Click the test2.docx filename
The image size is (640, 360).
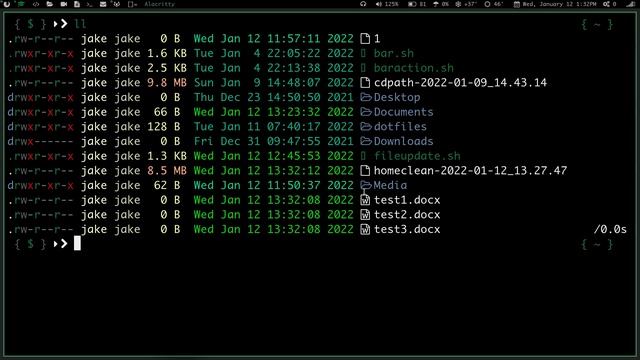(407, 215)
